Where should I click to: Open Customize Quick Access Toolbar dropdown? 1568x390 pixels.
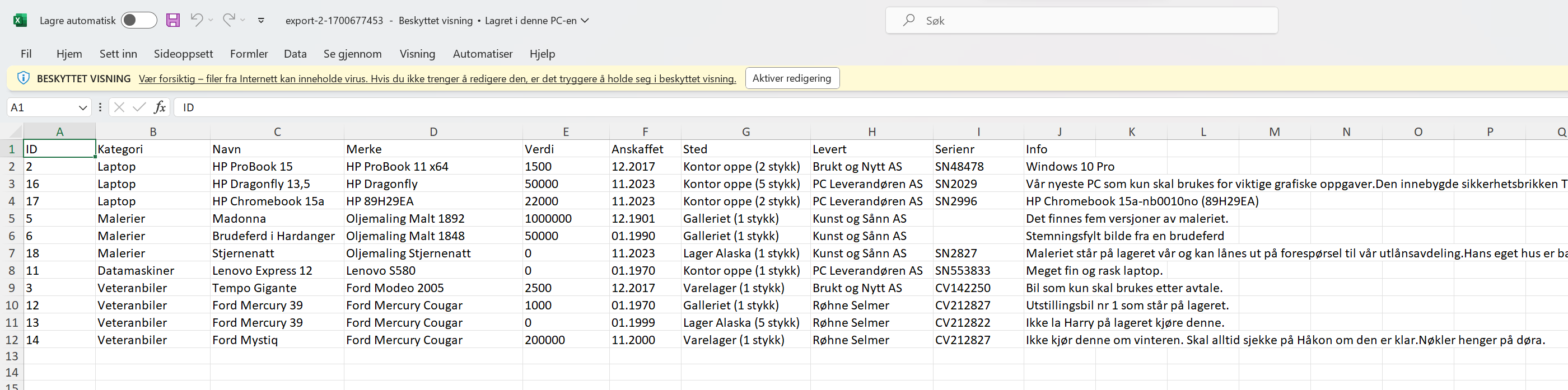point(261,20)
